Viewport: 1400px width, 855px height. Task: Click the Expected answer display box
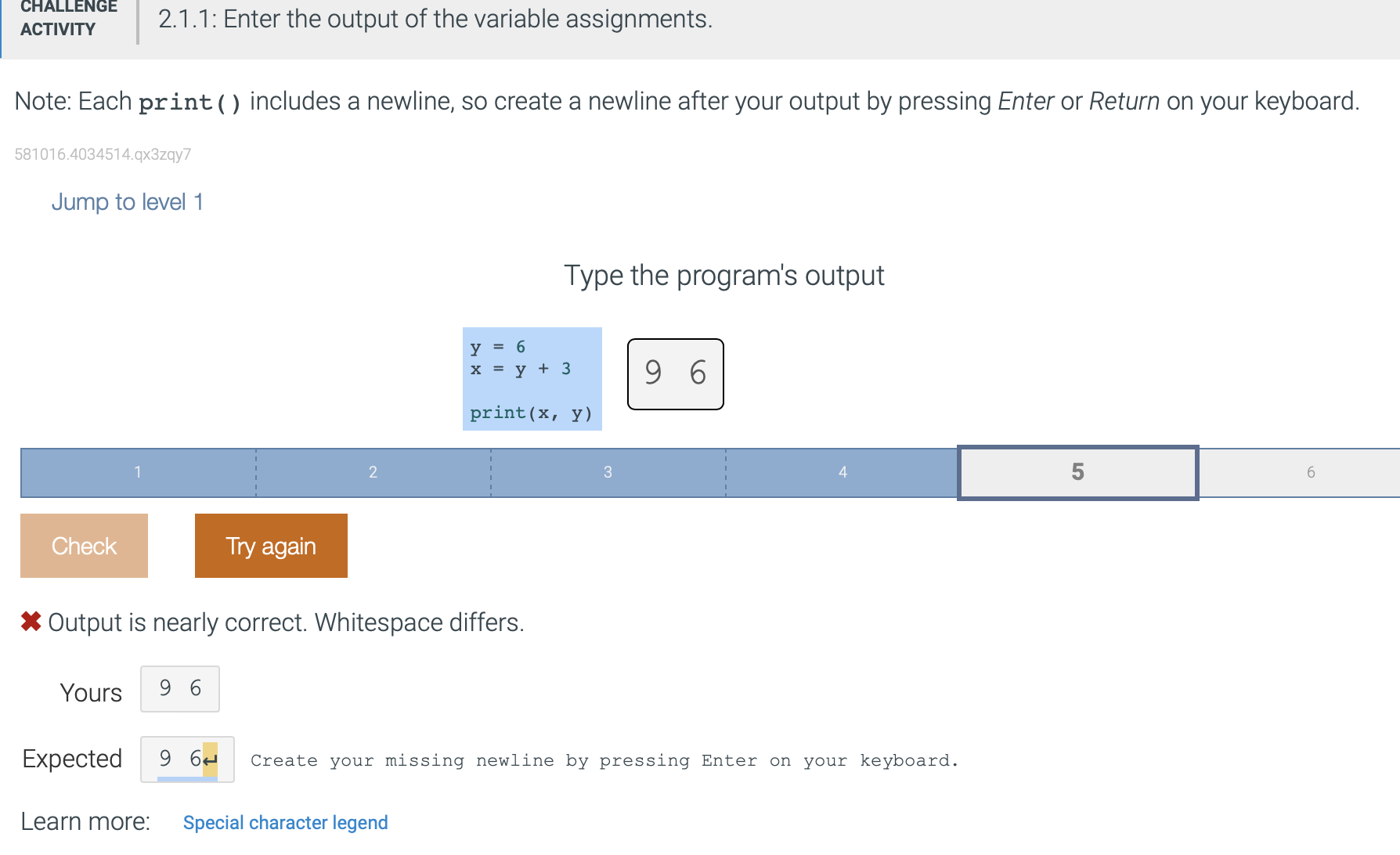click(x=186, y=758)
